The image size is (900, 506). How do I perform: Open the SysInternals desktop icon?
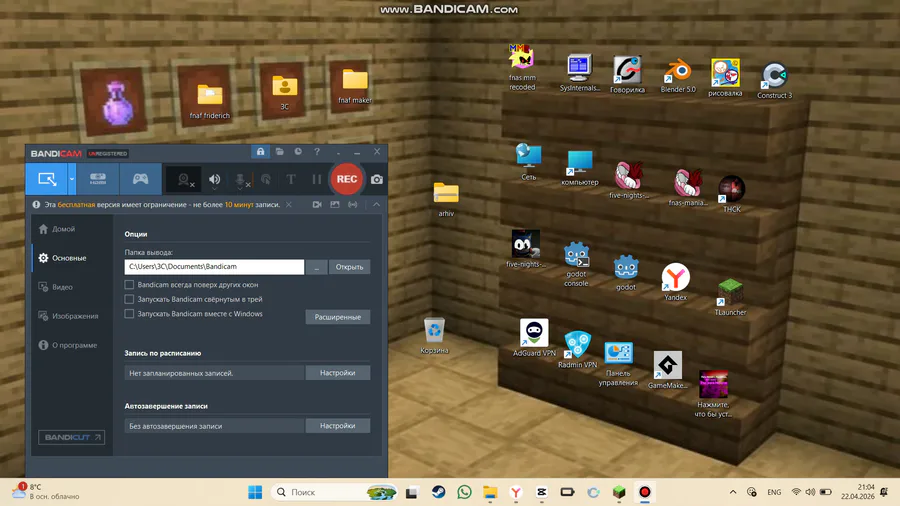pyautogui.click(x=579, y=73)
